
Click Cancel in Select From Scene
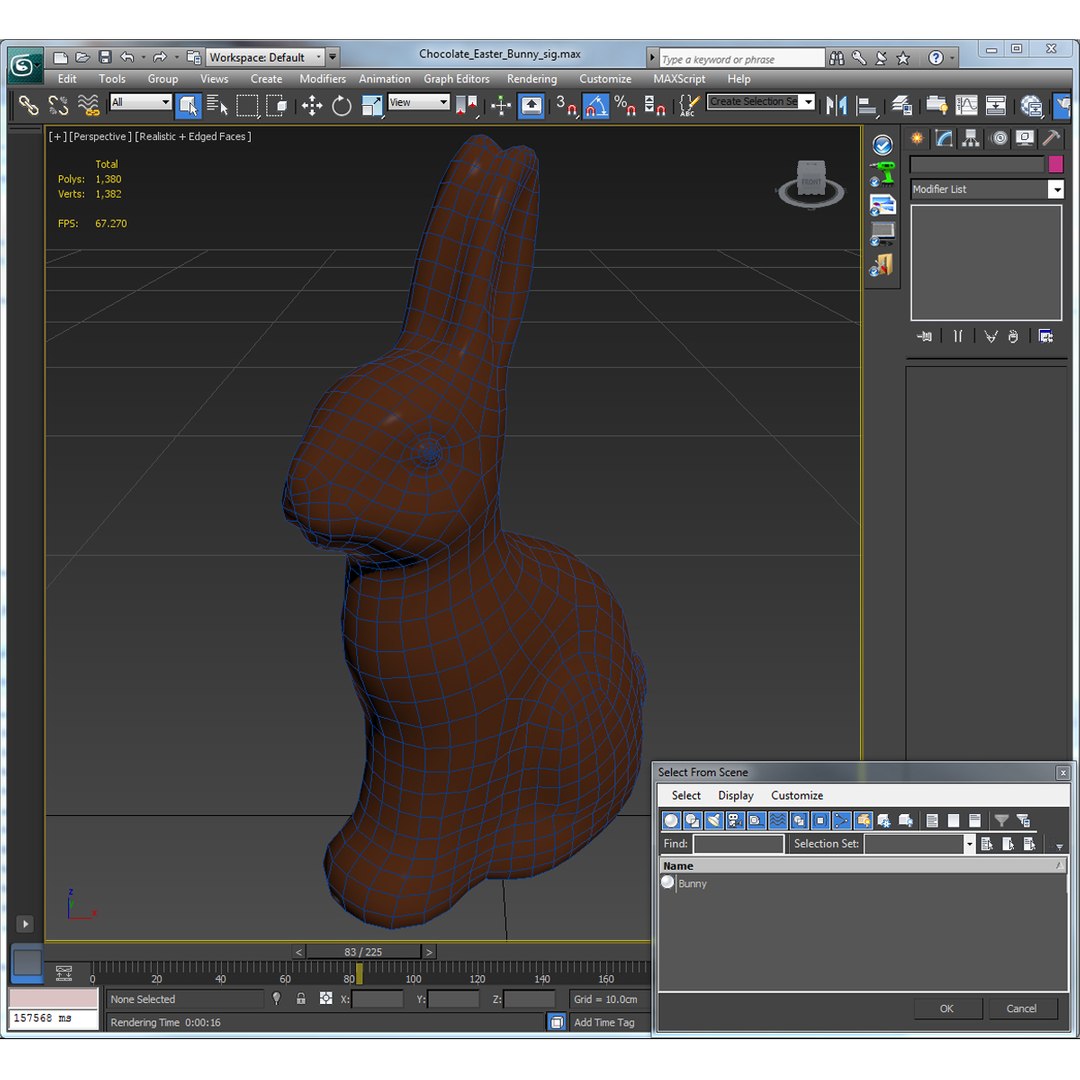coord(1021,1008)
